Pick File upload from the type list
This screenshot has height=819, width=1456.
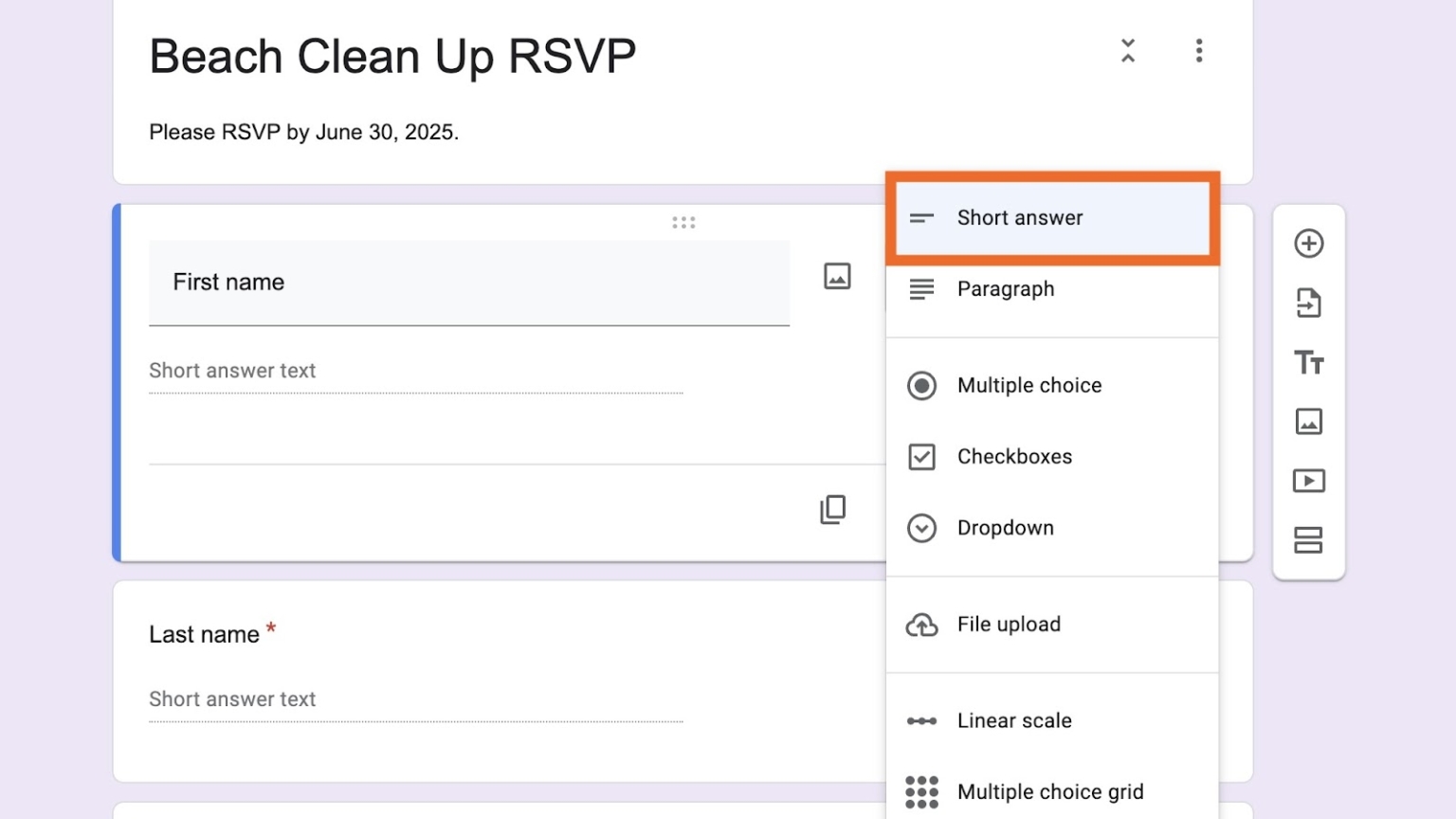[1009, 625]
